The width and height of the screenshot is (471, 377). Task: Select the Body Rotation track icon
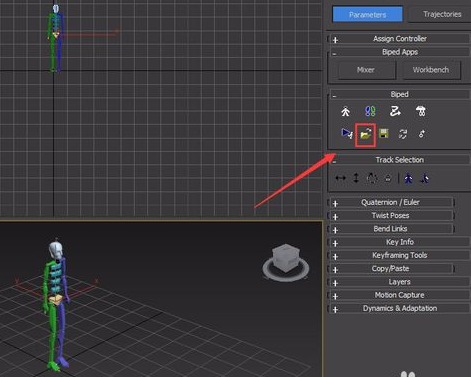(x=372, y=178)
